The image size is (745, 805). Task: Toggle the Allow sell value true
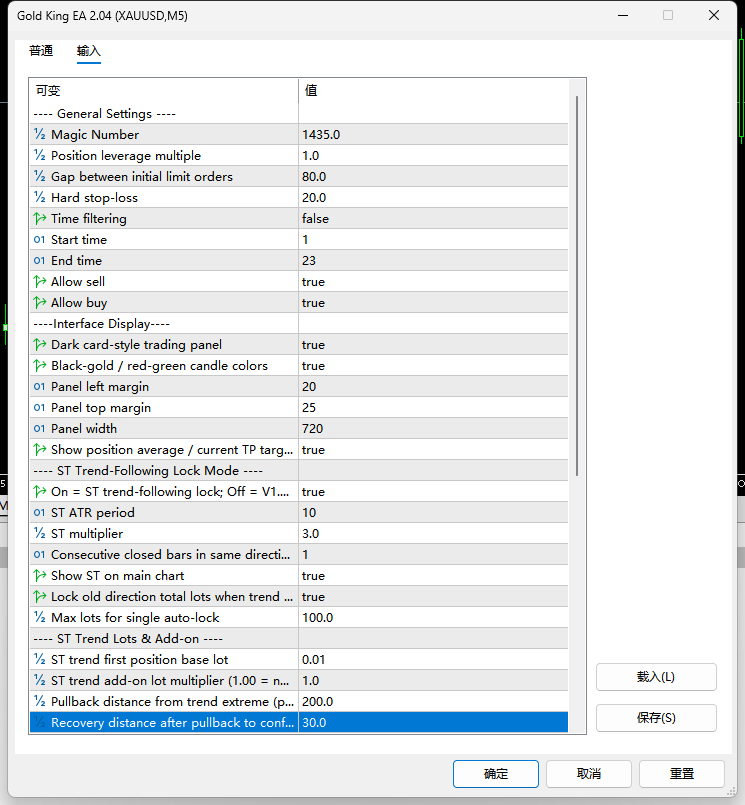click(x=433, y=282)
